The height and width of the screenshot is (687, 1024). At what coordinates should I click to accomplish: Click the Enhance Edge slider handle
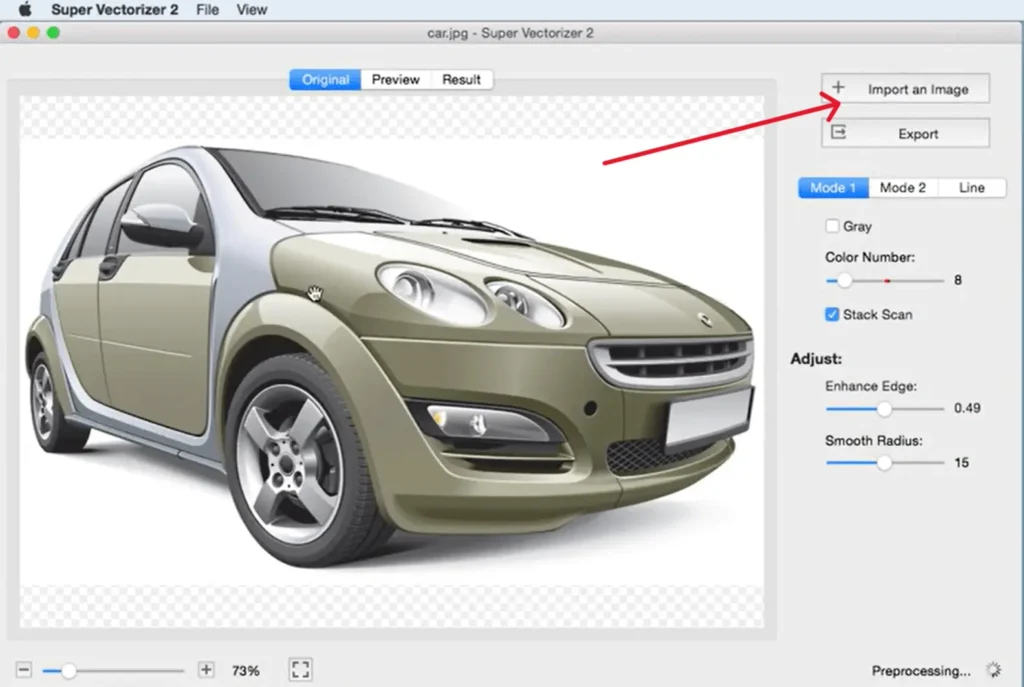(x=883, y=409)
